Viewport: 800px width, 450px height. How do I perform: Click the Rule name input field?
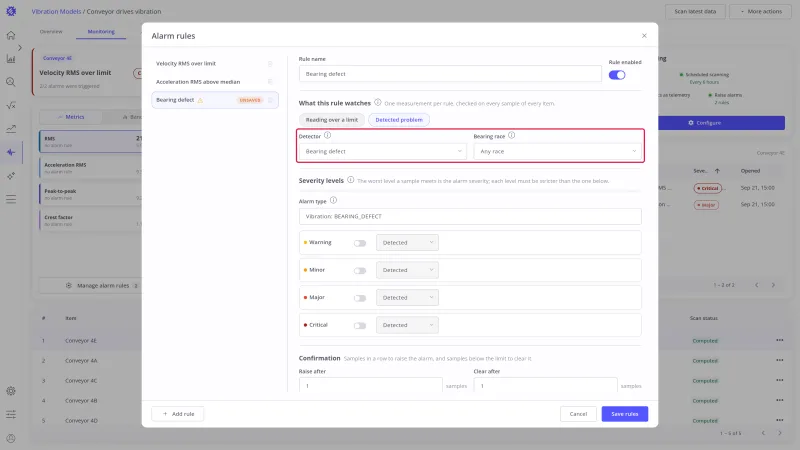coord(450,74)
